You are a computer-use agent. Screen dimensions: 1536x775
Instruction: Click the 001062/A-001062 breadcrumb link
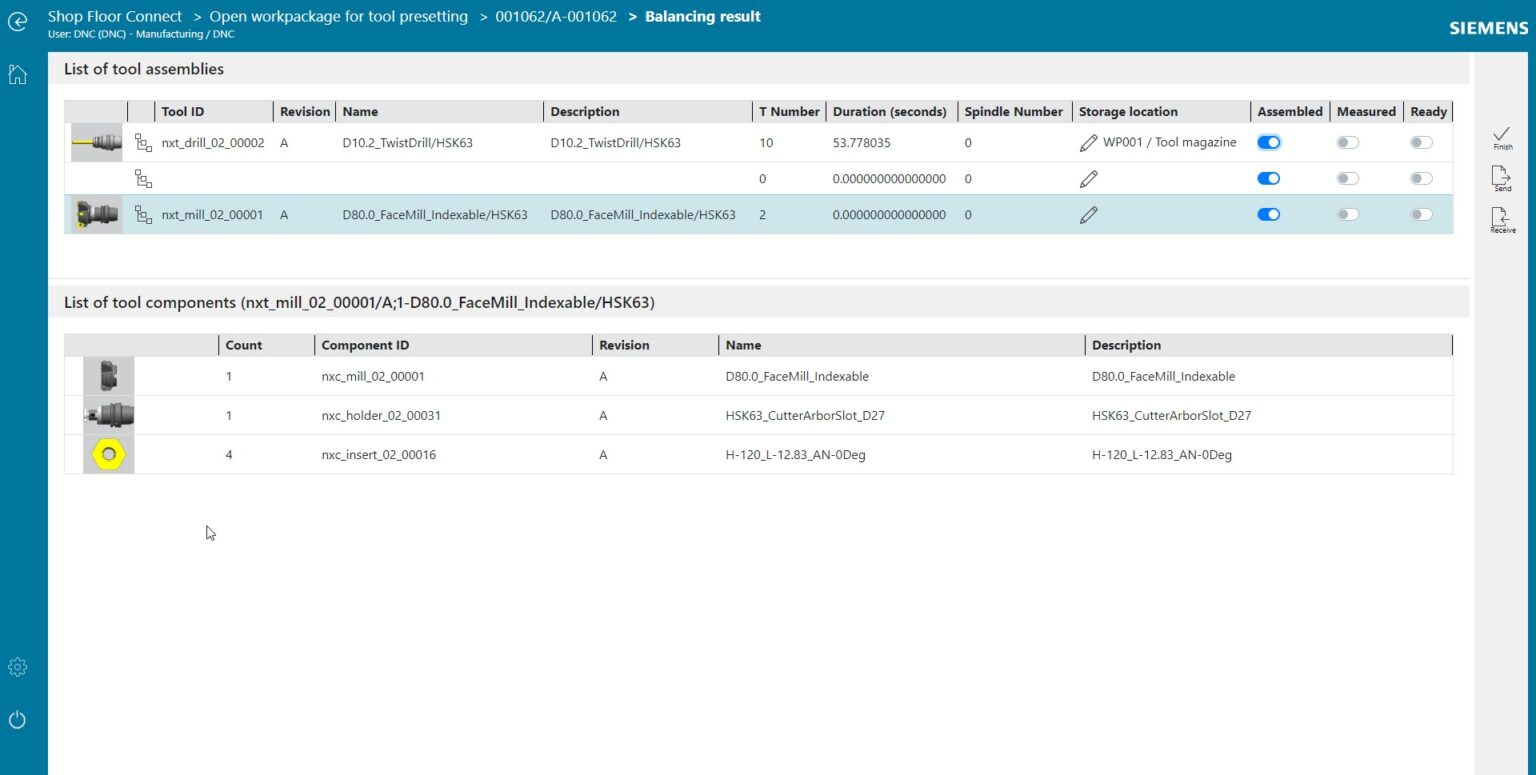click(556, 16)
